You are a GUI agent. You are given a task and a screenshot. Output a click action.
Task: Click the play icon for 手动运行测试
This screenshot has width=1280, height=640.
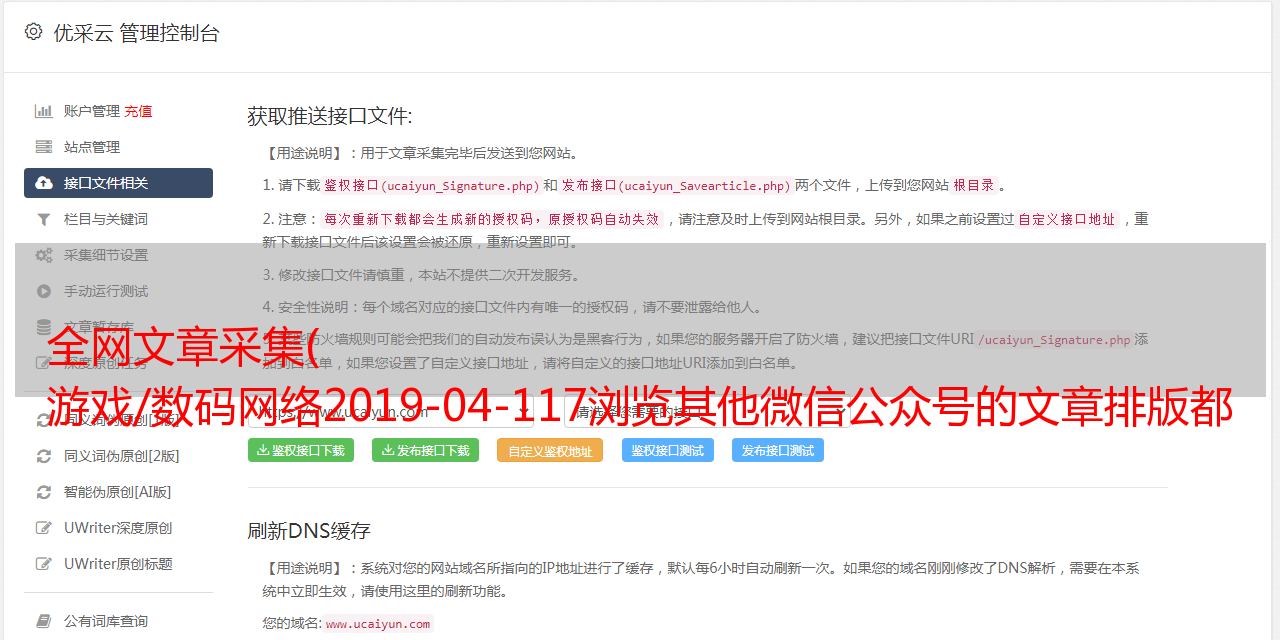click(x=44, y=291)
